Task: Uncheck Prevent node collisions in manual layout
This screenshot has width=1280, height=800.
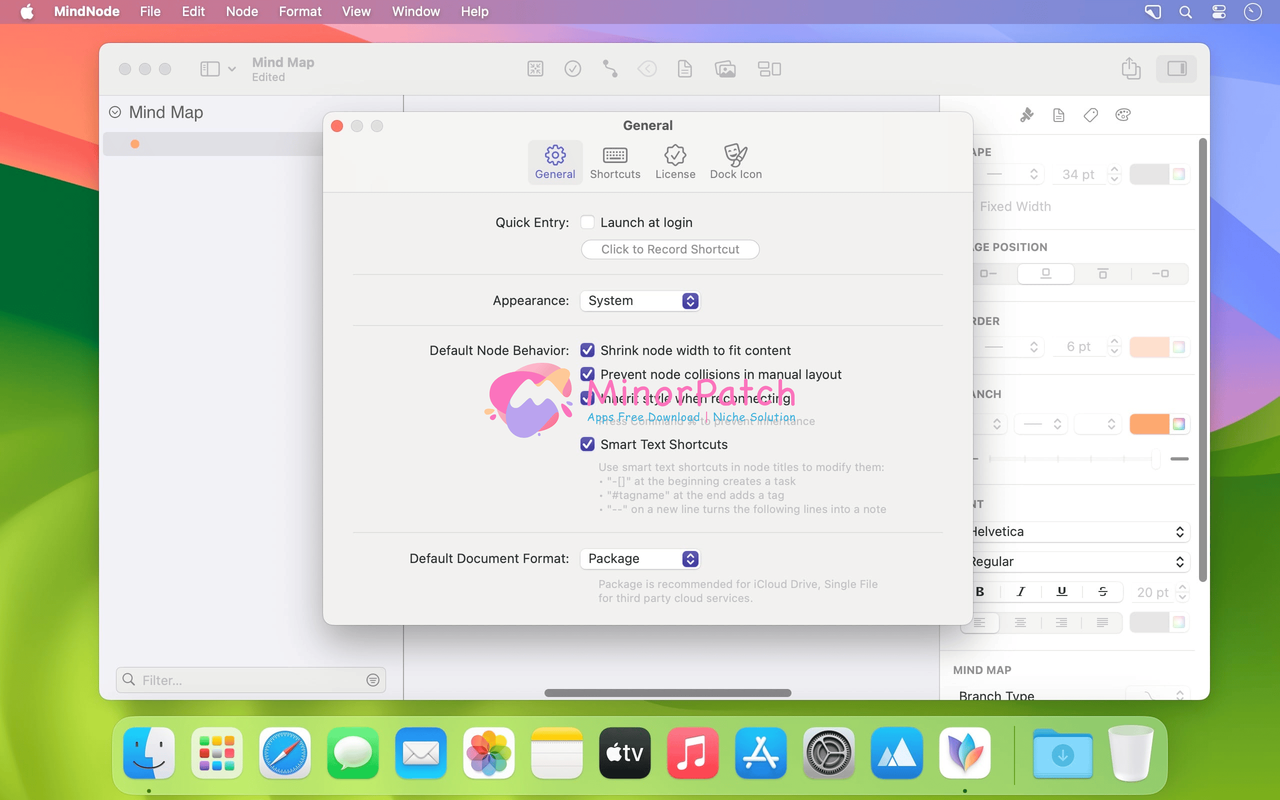Action: [588, 374]
